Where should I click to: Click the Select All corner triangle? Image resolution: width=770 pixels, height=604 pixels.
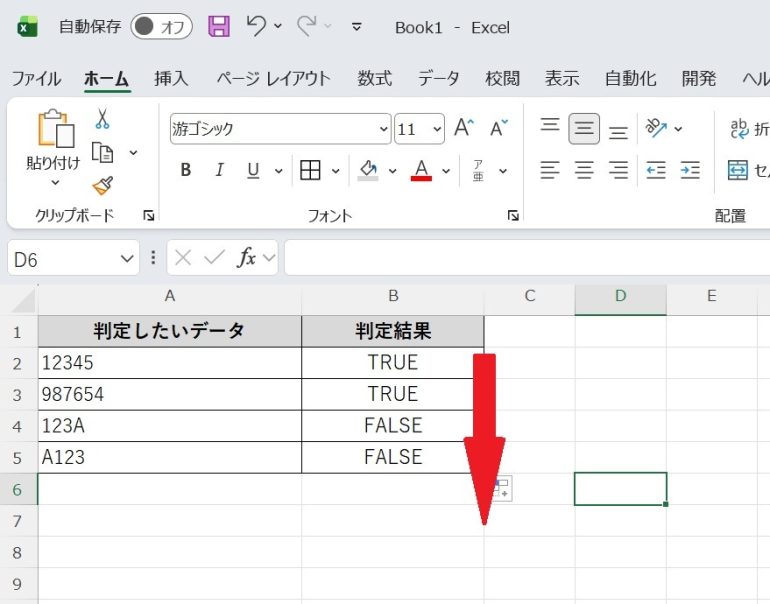[x=23, y=300]
